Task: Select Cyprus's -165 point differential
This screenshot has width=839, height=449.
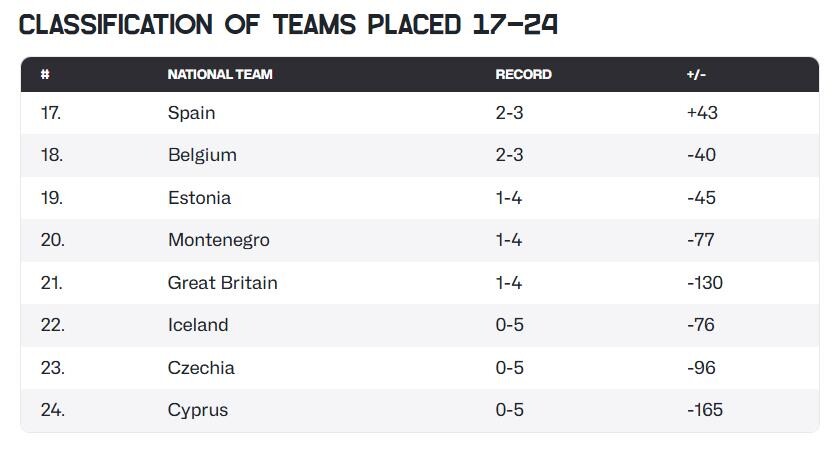Action: tap(705, 410)
